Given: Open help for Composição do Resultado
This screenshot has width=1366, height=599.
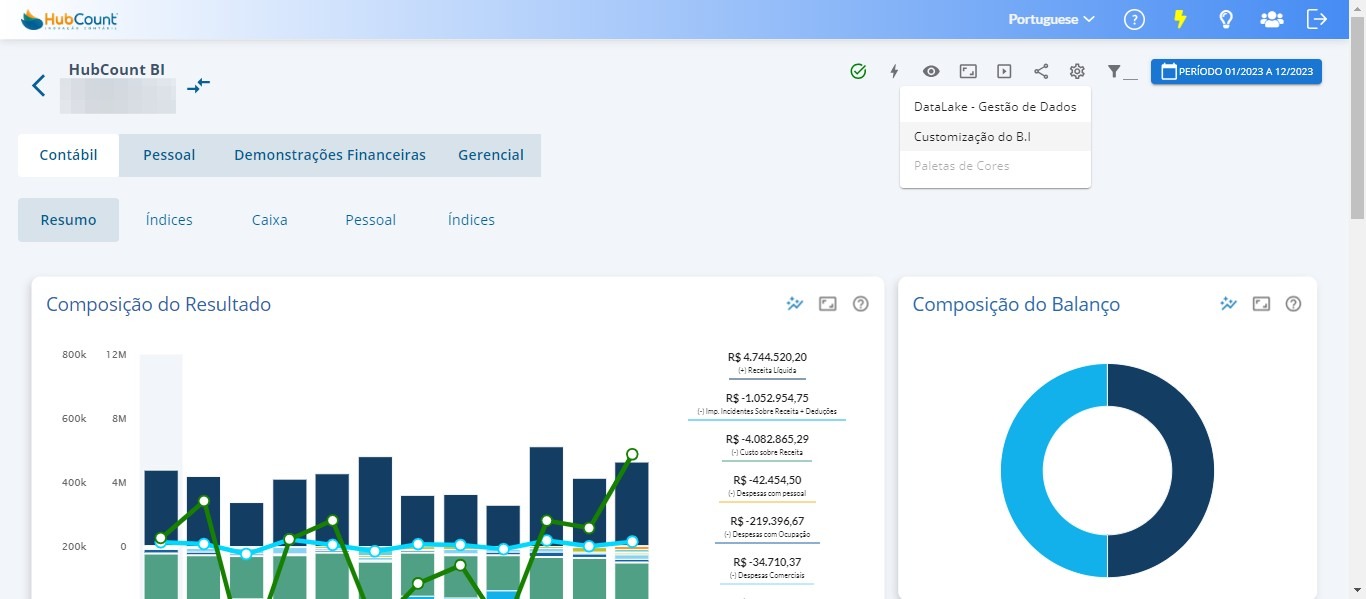Looking at the screenshot, I should tap(860, 304).
